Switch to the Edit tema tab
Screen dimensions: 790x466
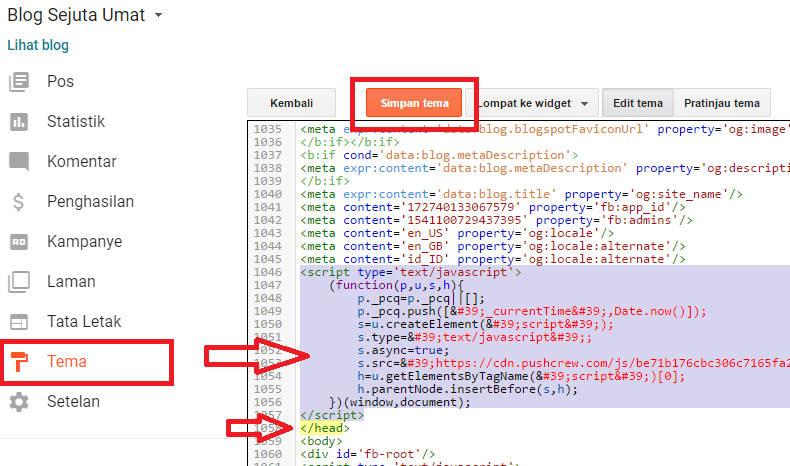pos(638,103)
